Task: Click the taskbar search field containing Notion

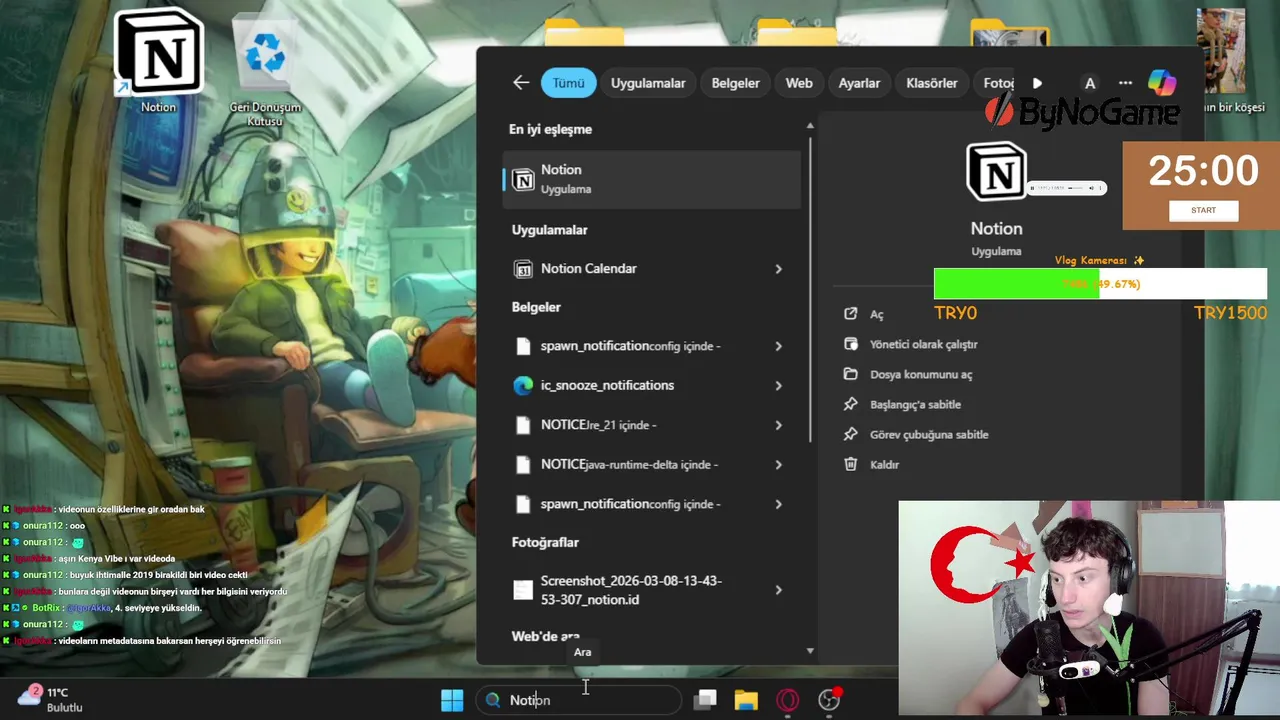Action: [578, 700]
